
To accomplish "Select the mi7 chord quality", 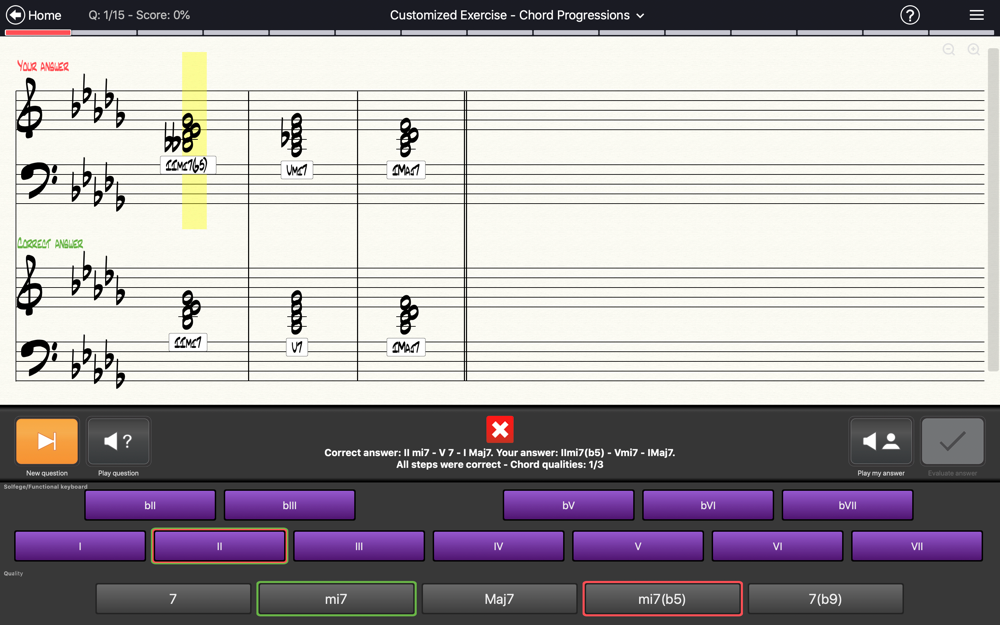I will click(x=336, y=599).
